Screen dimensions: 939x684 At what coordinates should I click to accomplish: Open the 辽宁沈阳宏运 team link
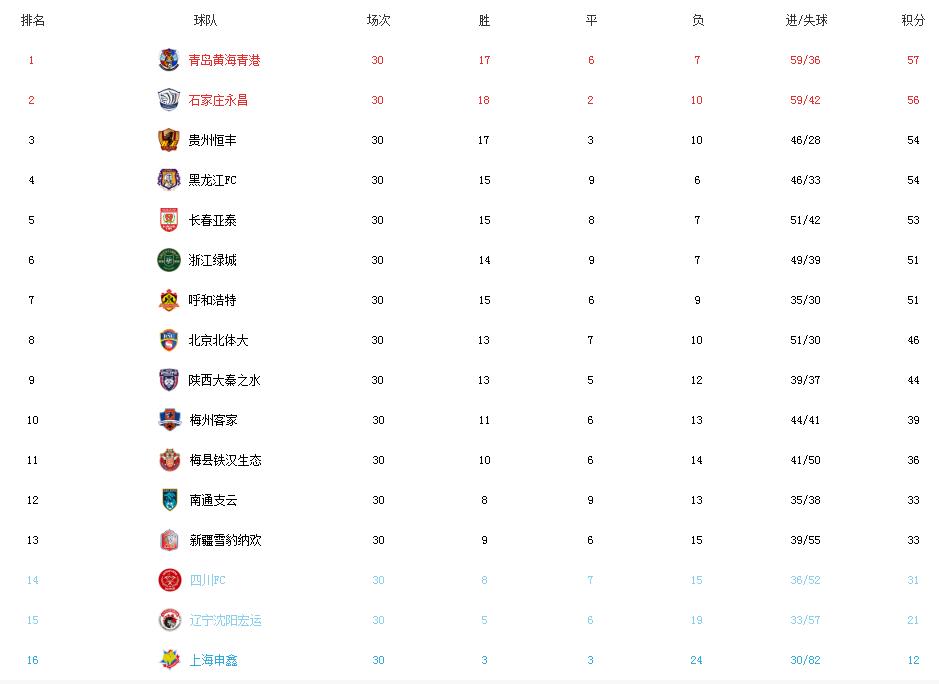(x=225, y=620)
